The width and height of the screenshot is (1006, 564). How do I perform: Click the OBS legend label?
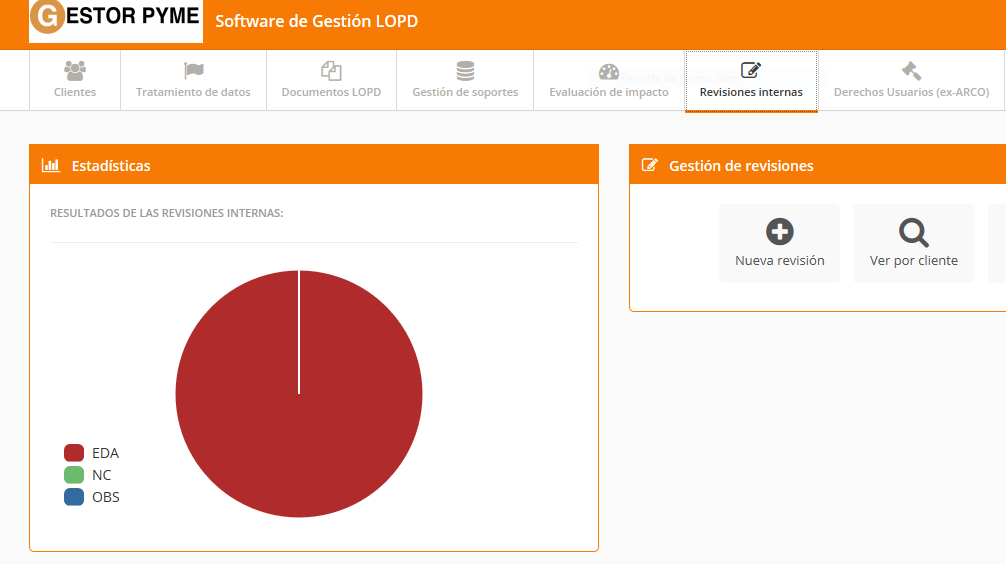pos(106,497)
